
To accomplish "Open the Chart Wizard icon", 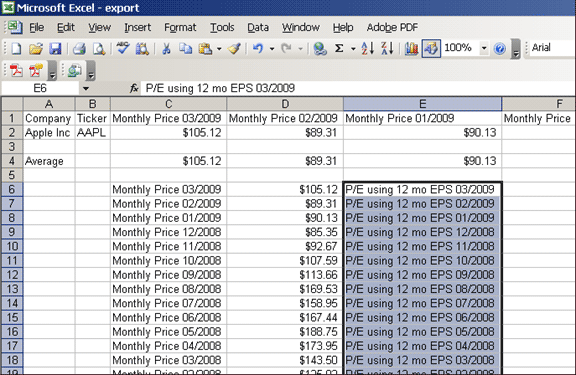I will click(x=411, y=48).
